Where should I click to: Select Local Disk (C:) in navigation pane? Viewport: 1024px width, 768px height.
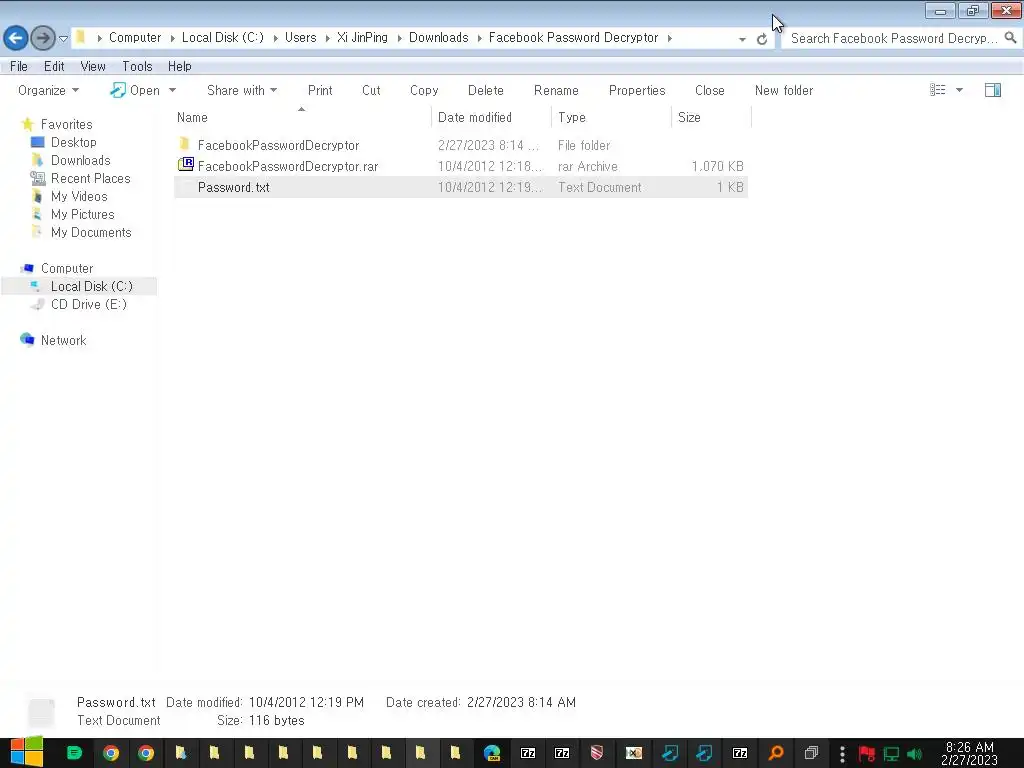click(x=91, y=286)
